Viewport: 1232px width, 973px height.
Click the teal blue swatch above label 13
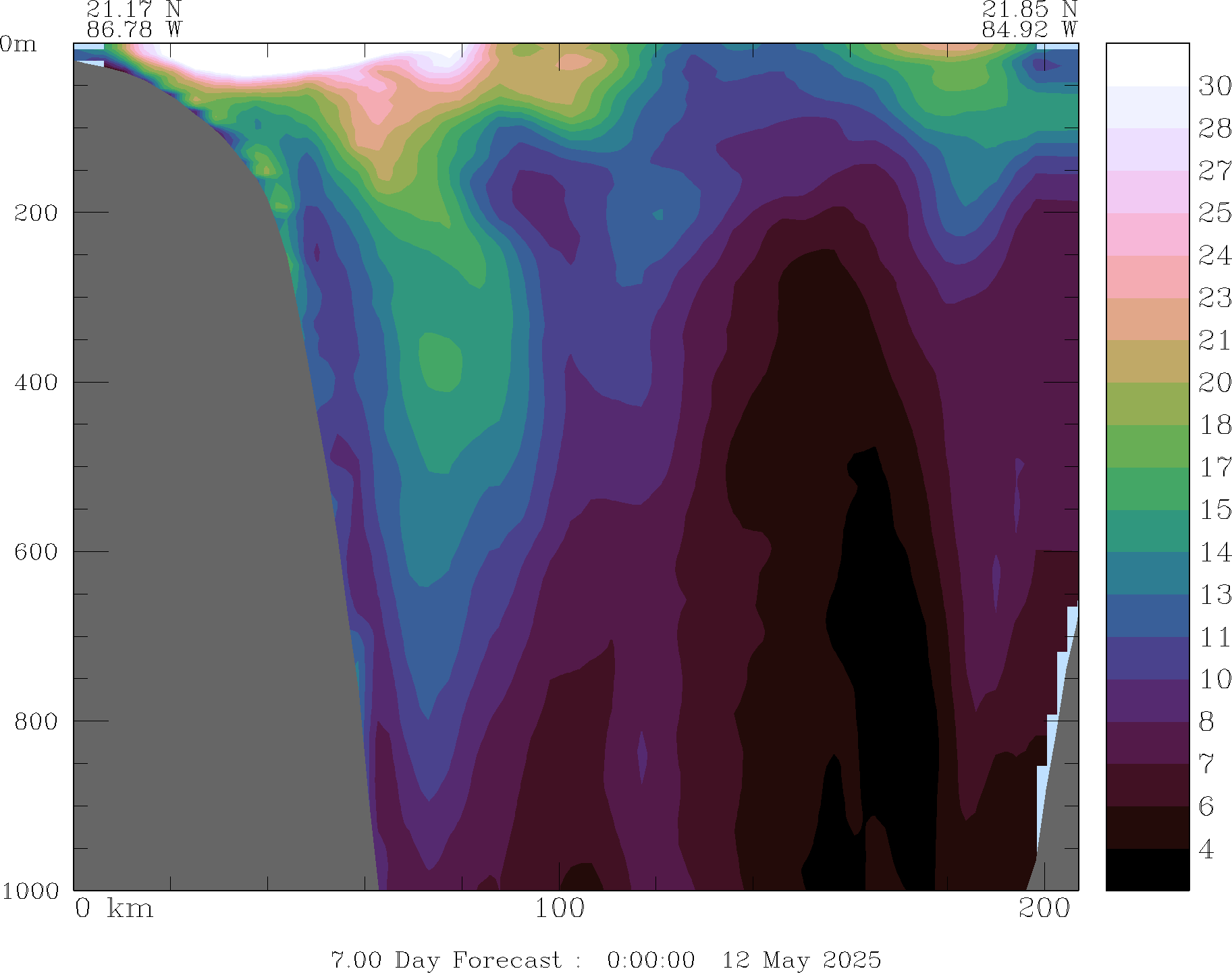click(1148, 573)
